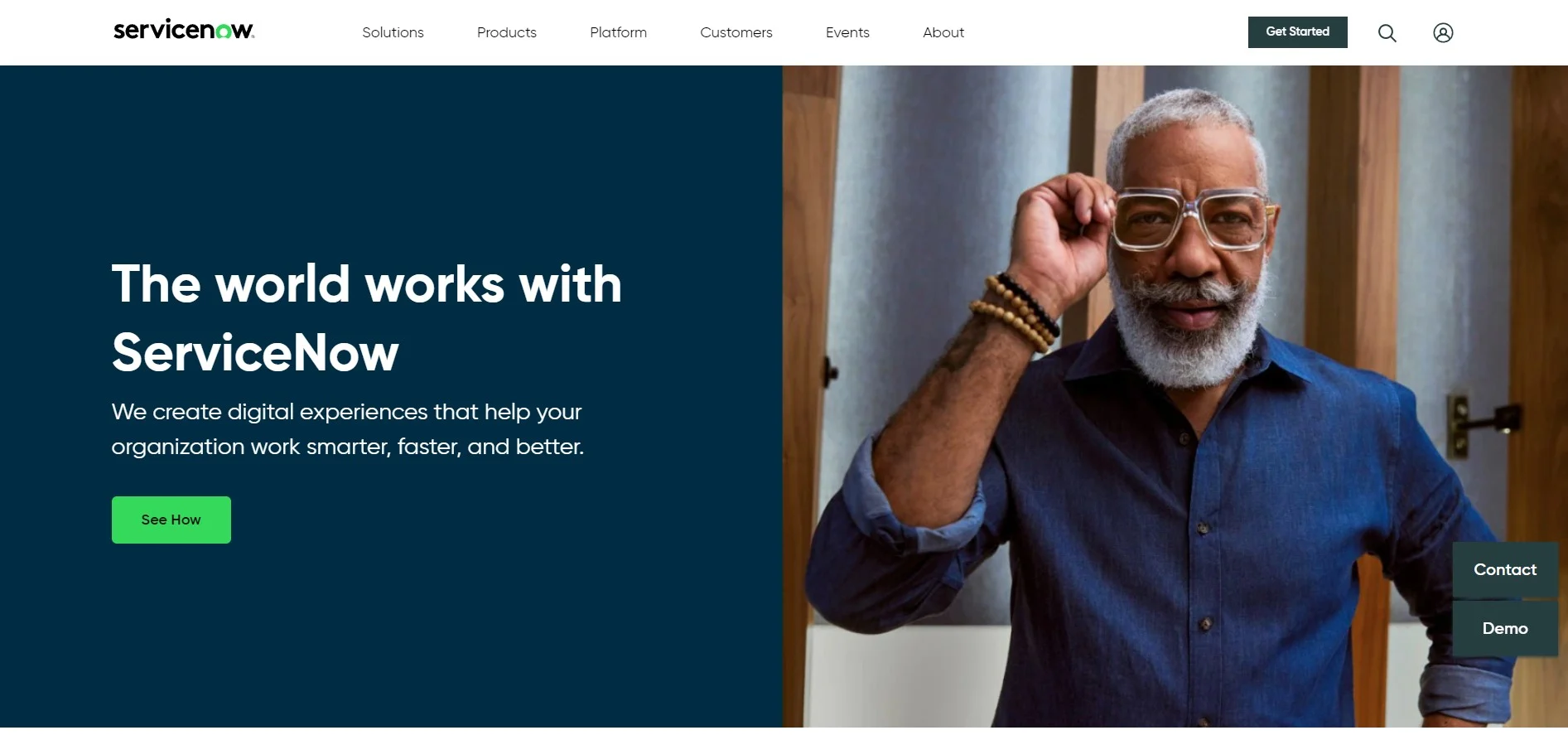Click the hero photo of bearded man
The width and height of the screenshot is (1568, 735).
click(x=1175, y=398)
